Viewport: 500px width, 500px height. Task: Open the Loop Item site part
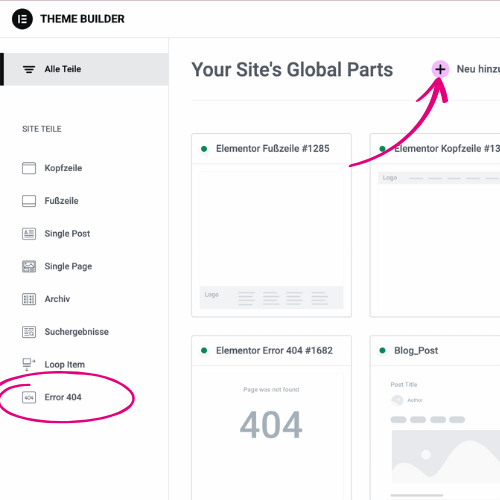(65, 364)
